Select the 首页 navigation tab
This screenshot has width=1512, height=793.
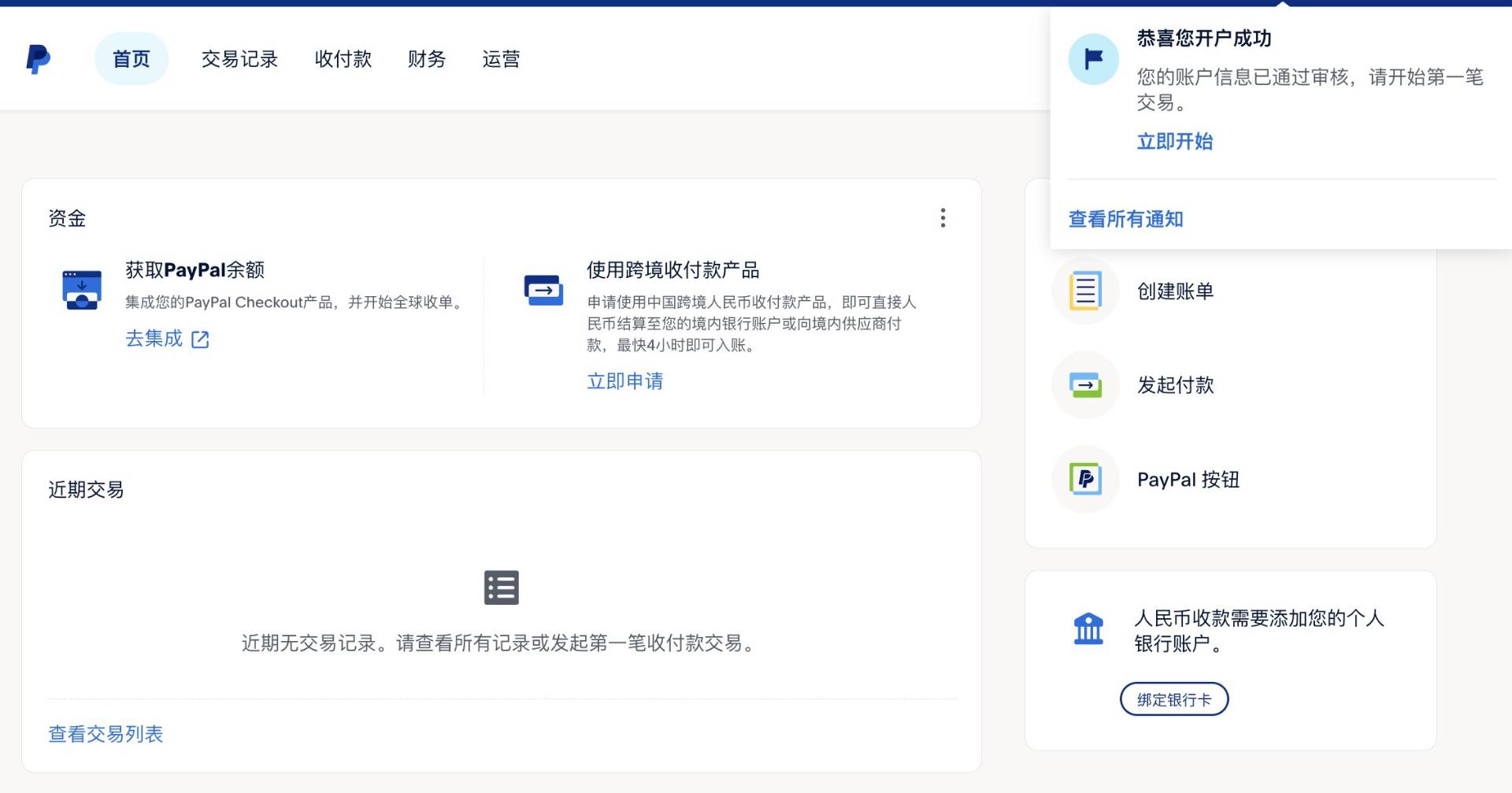pyautogui.click(x=131, y=59)
